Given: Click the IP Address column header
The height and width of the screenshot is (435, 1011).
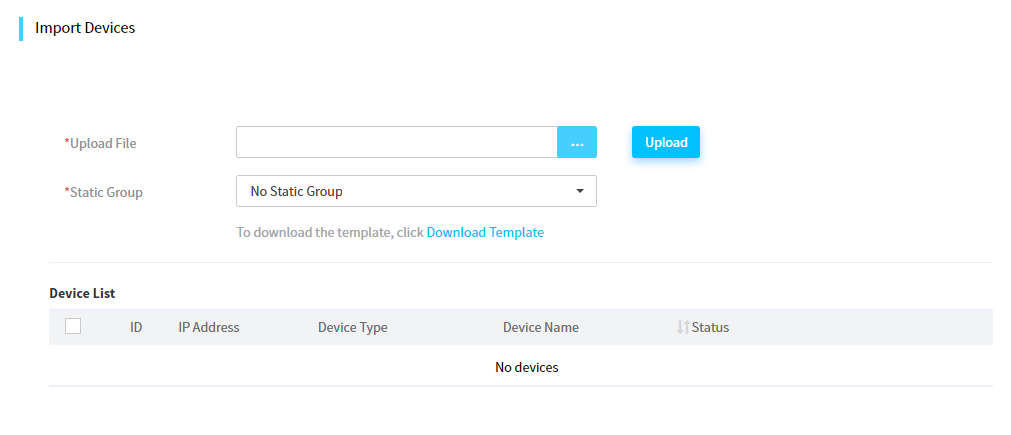Looking at the screenshot, I should (209, 327).
